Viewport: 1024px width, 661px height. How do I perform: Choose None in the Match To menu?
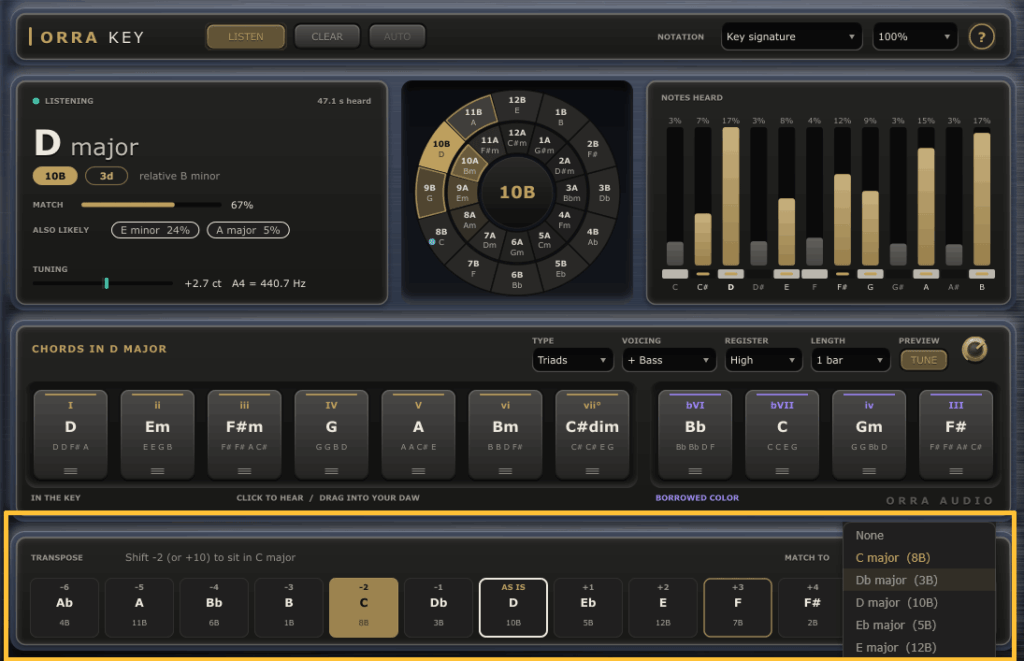tap(920, 536)
